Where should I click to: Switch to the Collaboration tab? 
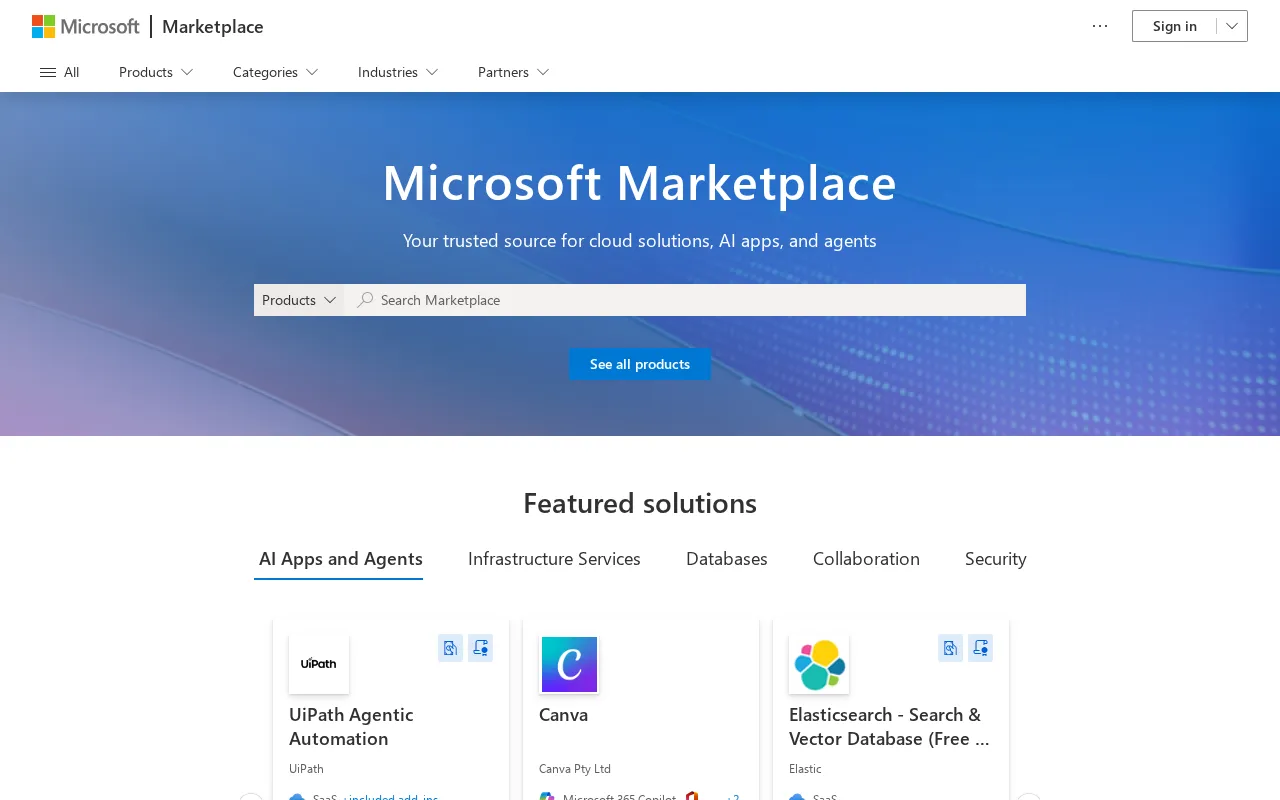[866, 559]
